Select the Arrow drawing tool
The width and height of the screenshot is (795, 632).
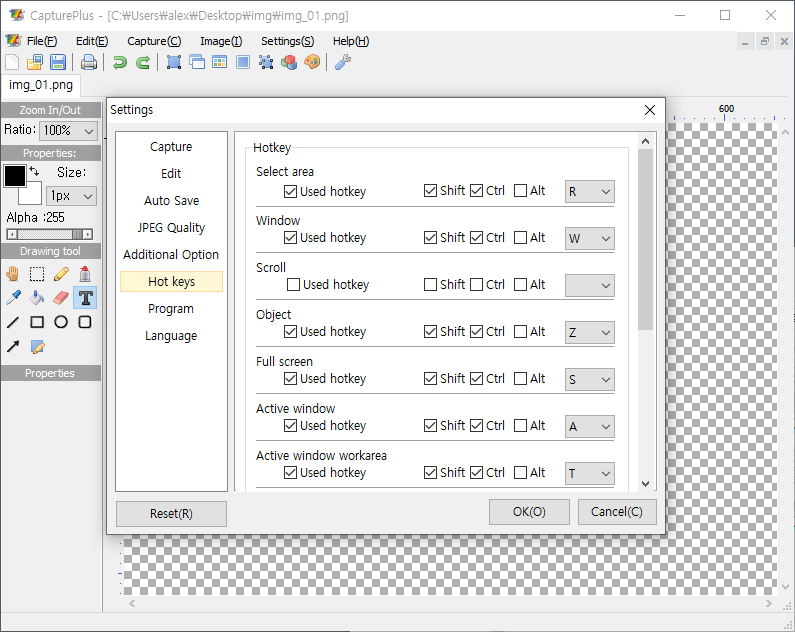(x=13, y=347)
